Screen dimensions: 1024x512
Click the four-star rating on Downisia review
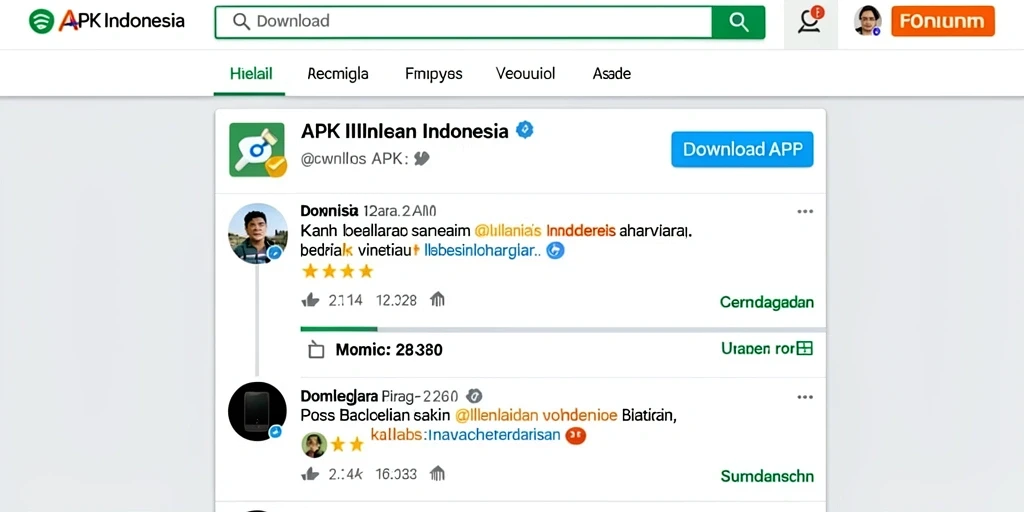337,271
